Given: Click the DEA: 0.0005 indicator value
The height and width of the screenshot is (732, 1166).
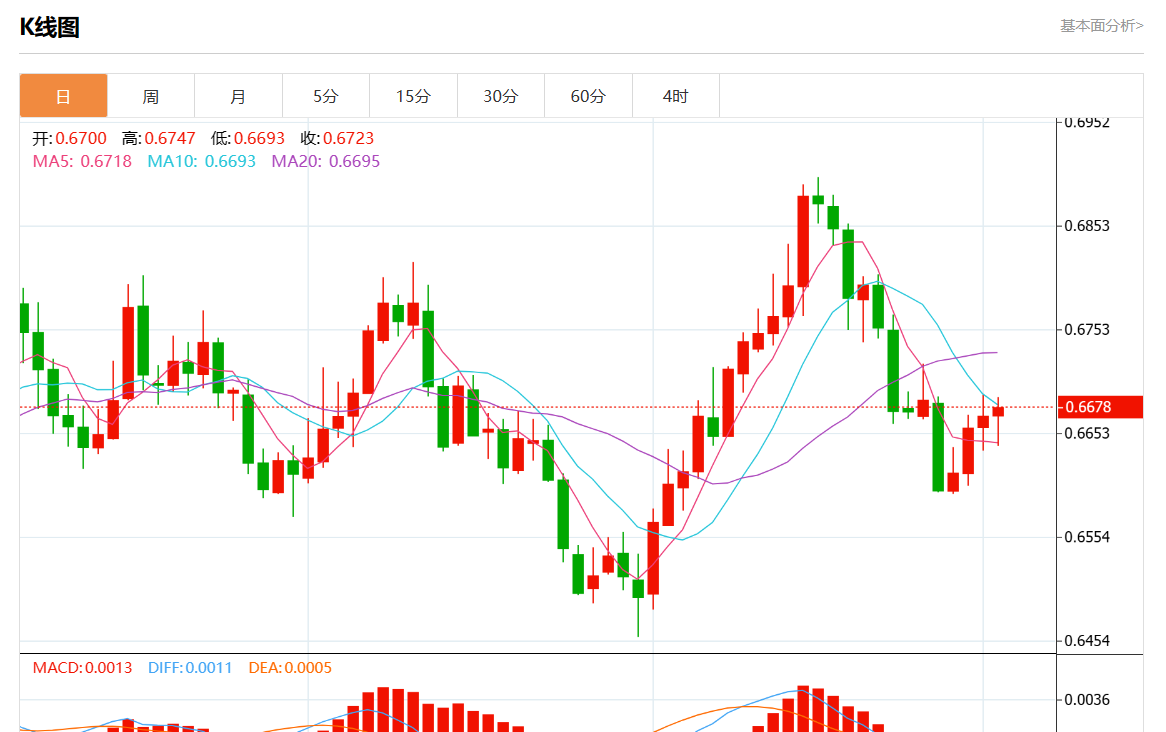Looking at the screenshot, I should pyautogui.click(x=290, y=668).
